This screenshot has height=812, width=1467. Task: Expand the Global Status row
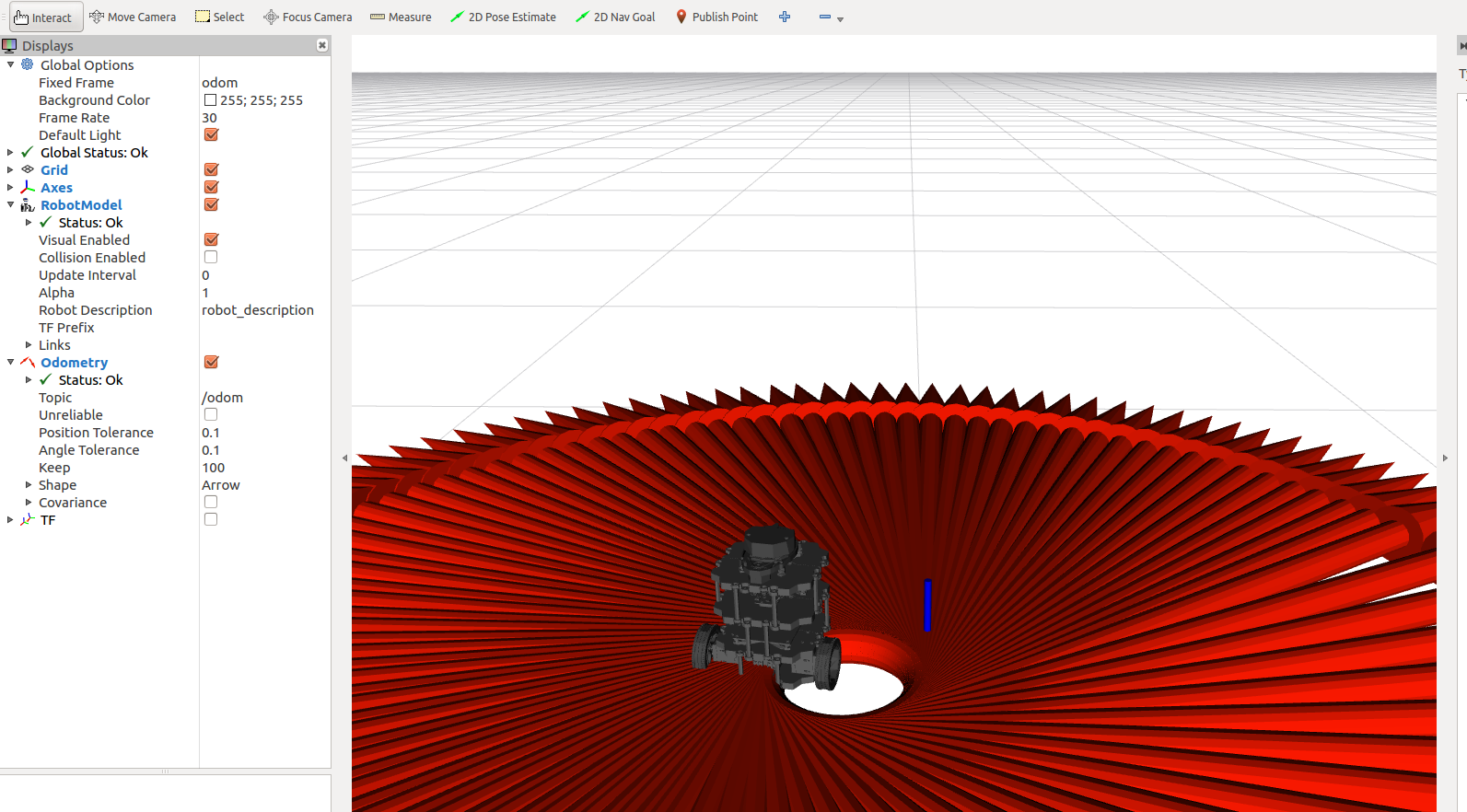pos(10,152)
